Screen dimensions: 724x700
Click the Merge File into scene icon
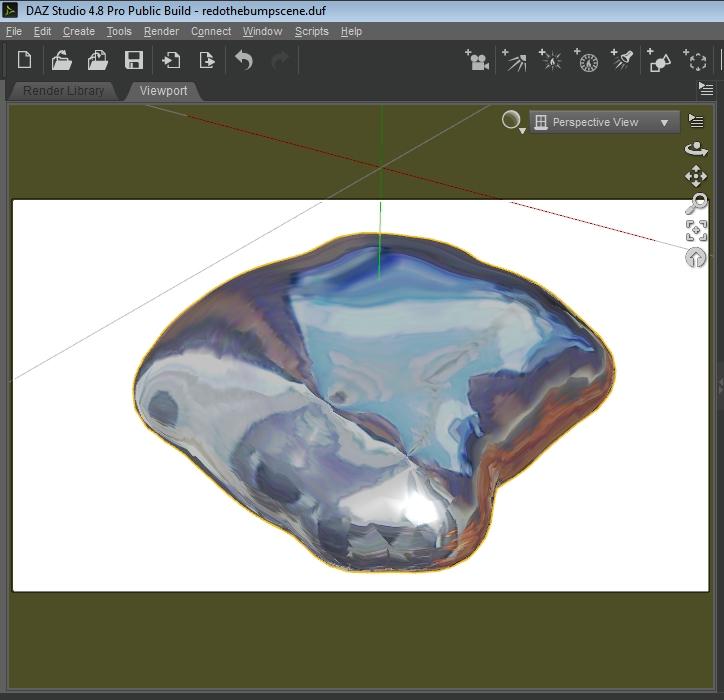click(97, 60)
